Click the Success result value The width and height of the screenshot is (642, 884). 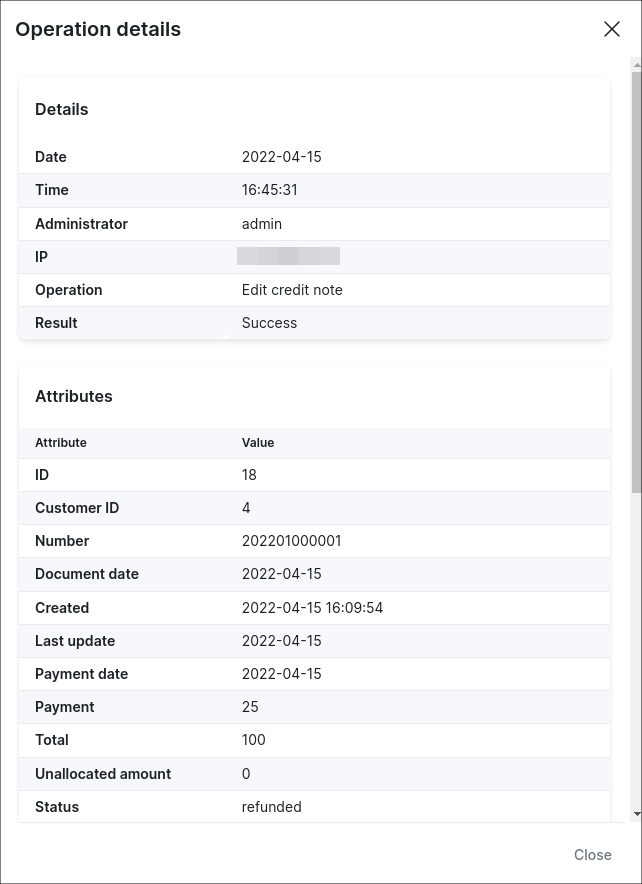[x=269, y=323]
